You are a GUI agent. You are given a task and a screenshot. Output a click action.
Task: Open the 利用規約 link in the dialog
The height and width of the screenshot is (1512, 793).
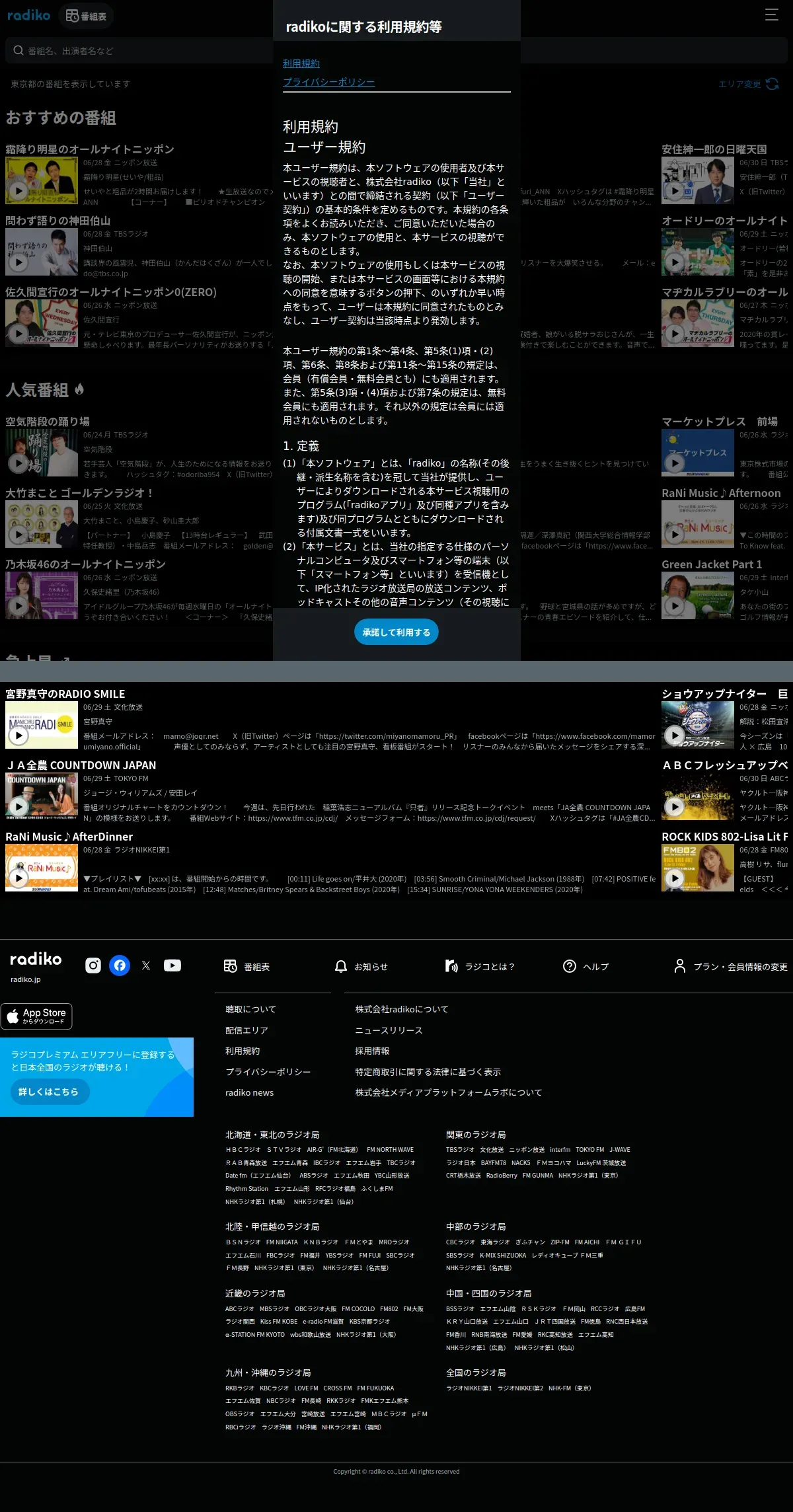(x=301, y=63)
